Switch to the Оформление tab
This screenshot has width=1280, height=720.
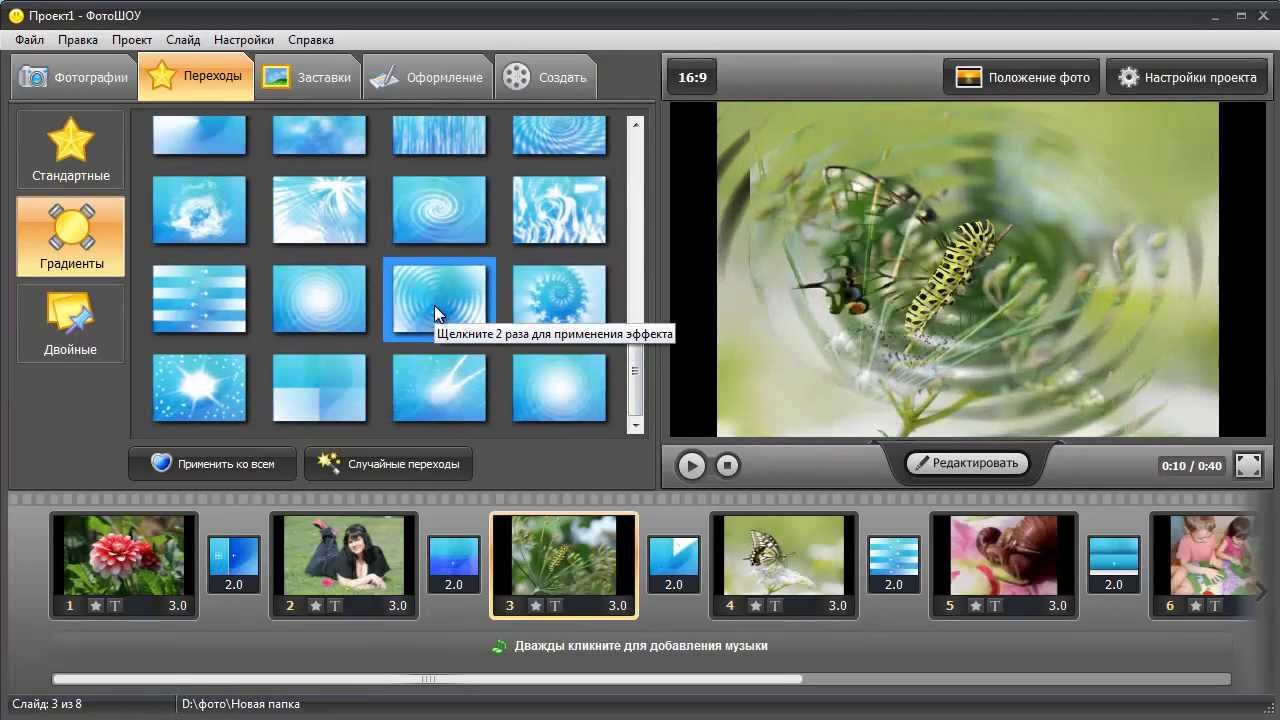[x=427, y=77]
